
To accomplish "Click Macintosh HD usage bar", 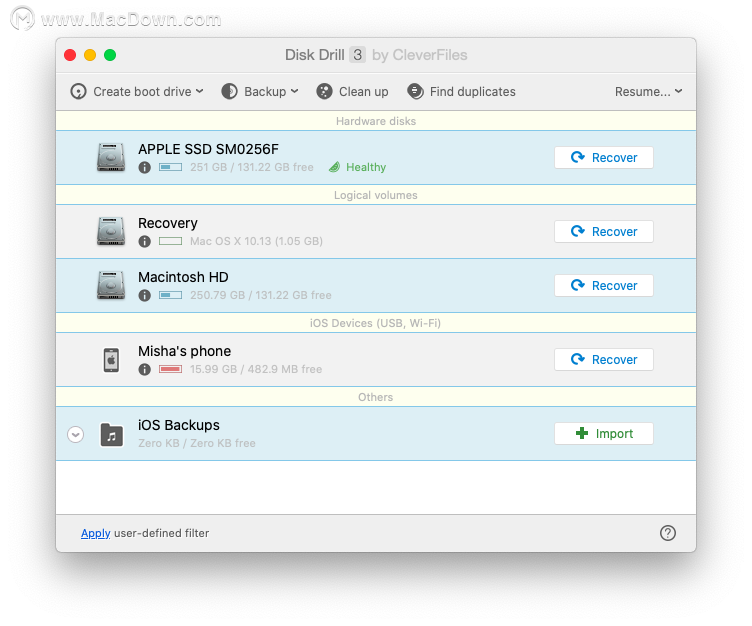I will (x=170, y=295).
